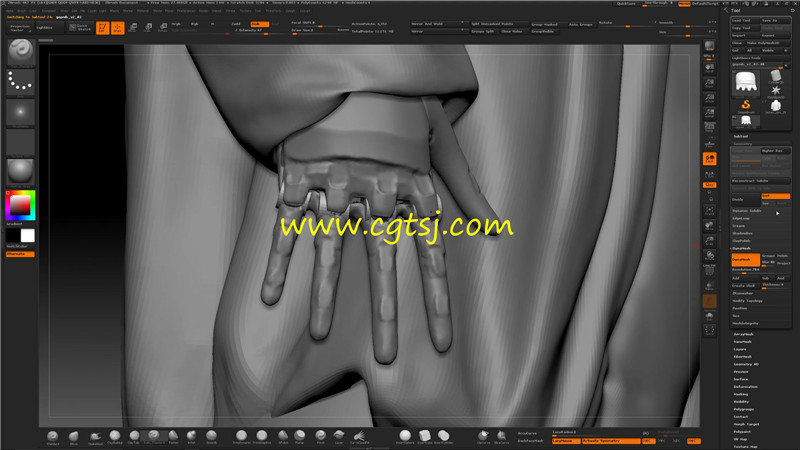Select the CurveQuadFill brush
Screen dimensions: 800x450
click(x=359, y=437)
